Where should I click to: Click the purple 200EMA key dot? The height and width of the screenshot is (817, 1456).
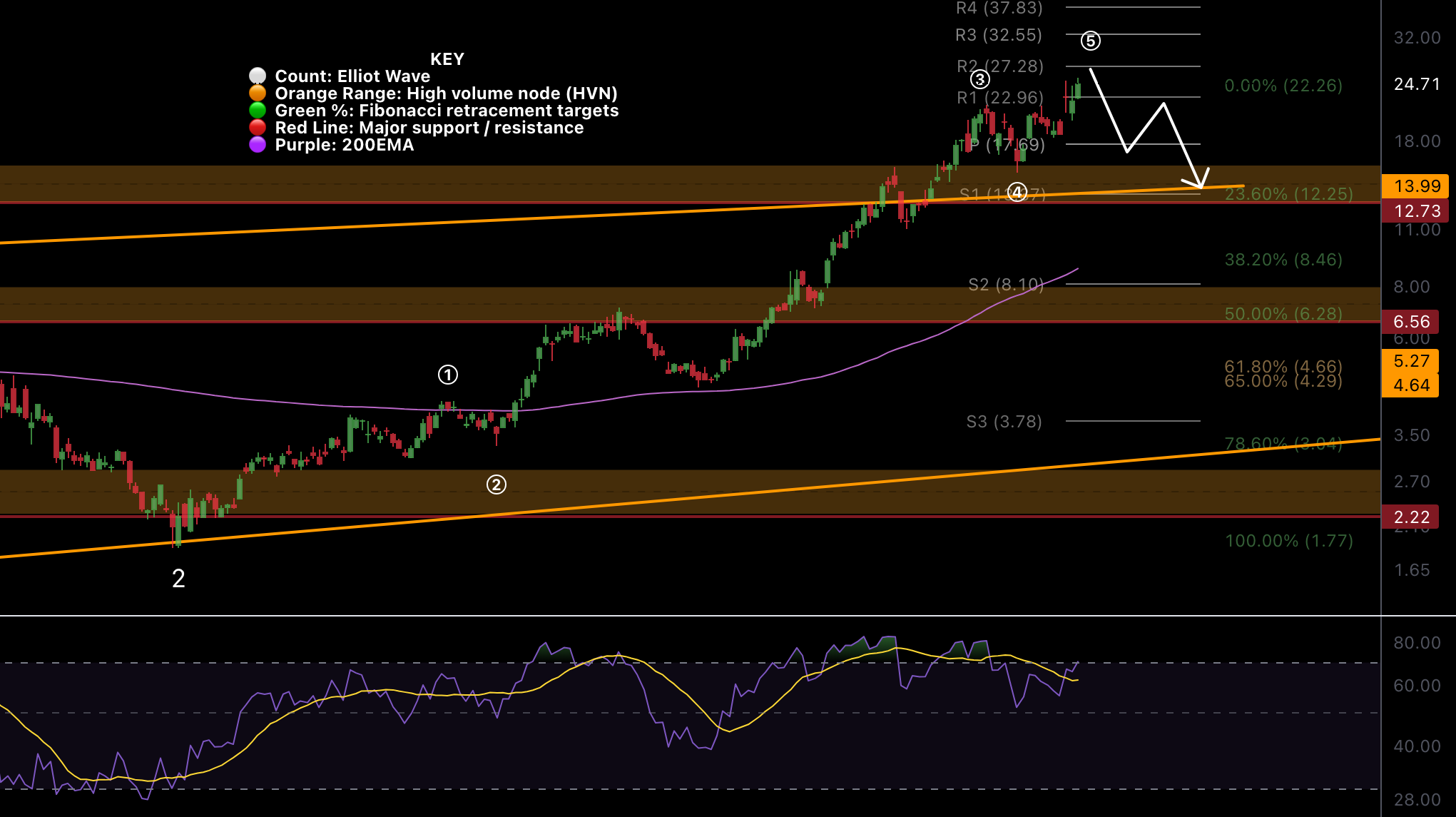(x=258, y=145)
